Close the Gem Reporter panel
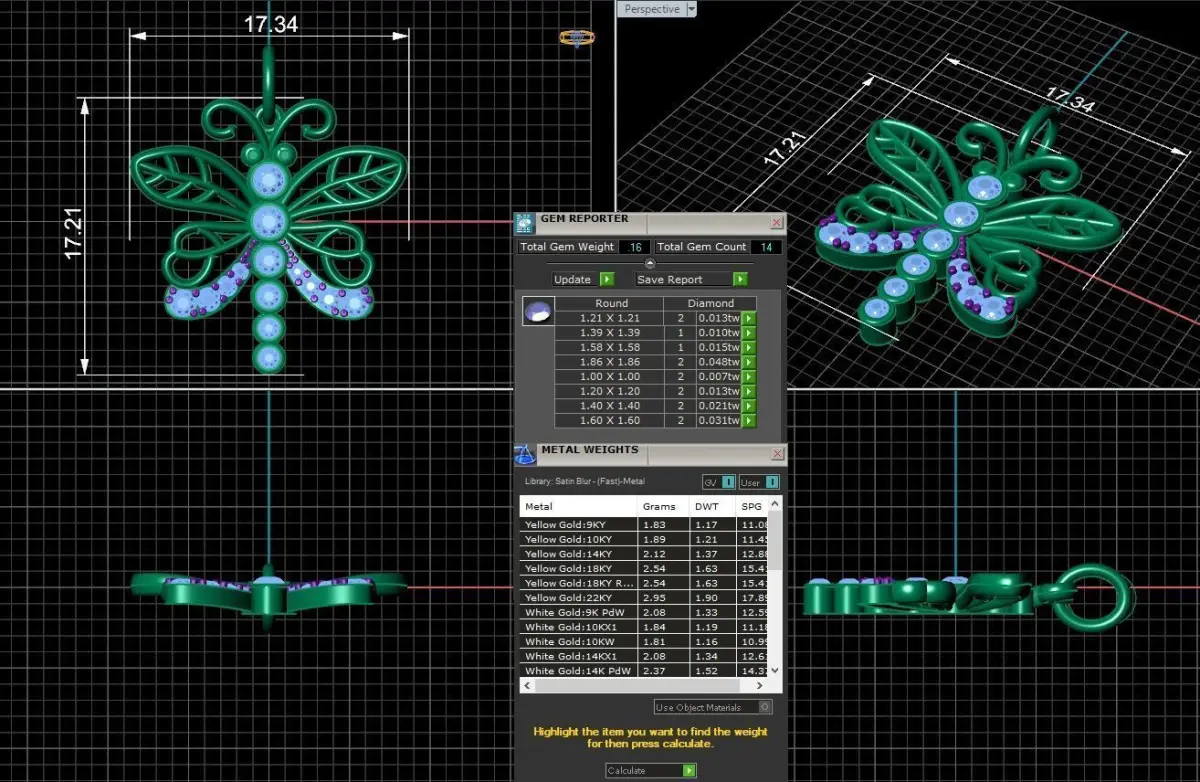Image resolution: width=1200 pixels, height=782 pixels. pos(777,223)
